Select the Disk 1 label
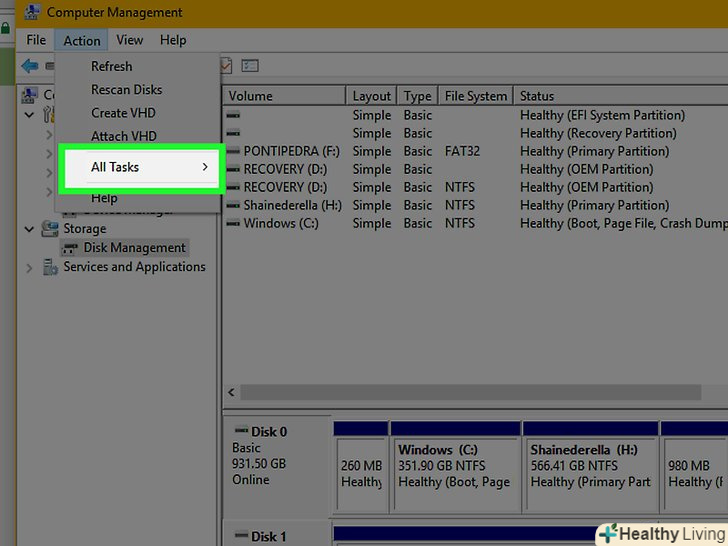The height and width of the screenshot is (546, 728). tap(268, 537)
